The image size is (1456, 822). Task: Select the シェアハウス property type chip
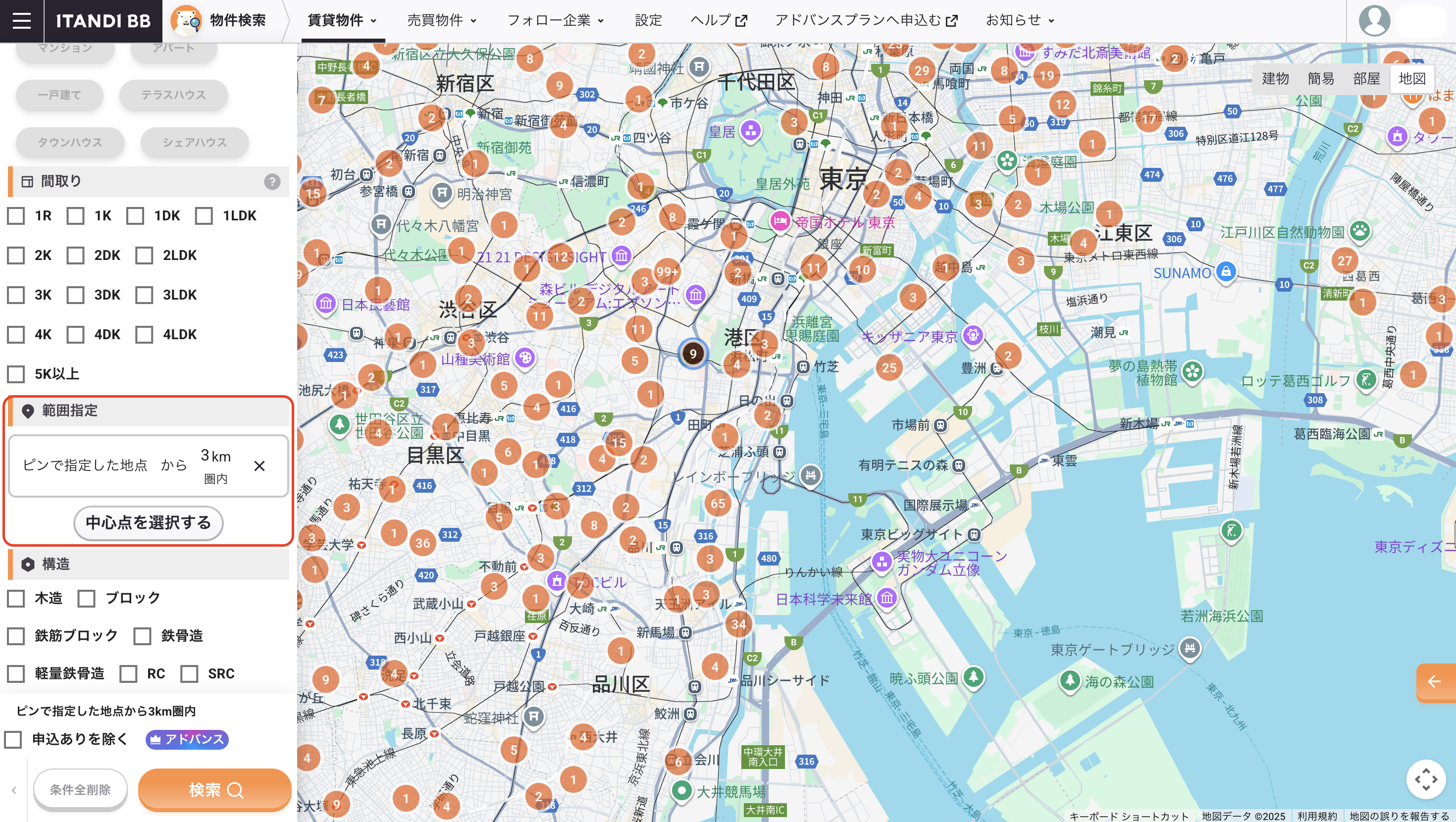[195, 143]
